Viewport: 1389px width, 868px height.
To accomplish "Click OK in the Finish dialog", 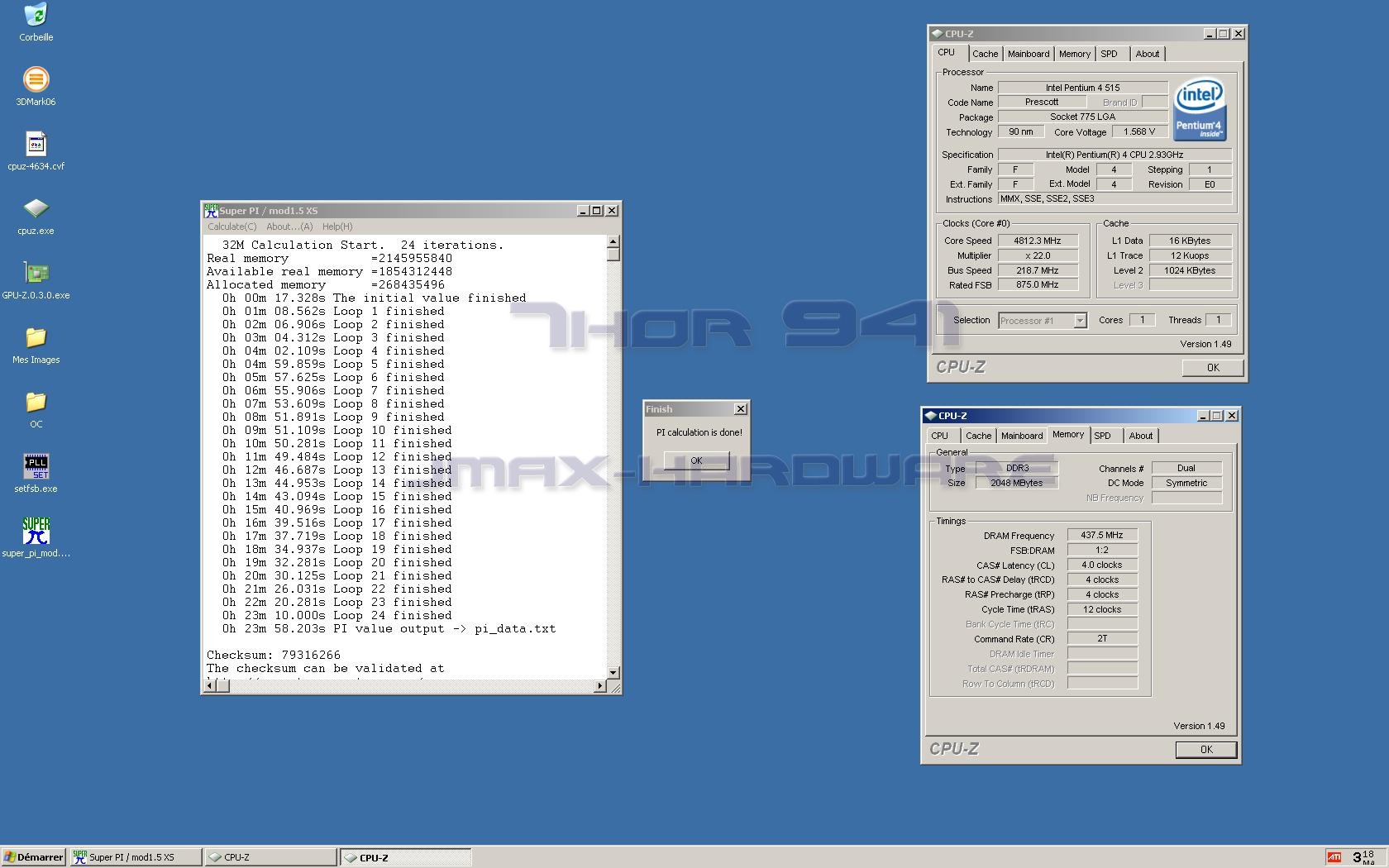I will (x=696, y=460).
